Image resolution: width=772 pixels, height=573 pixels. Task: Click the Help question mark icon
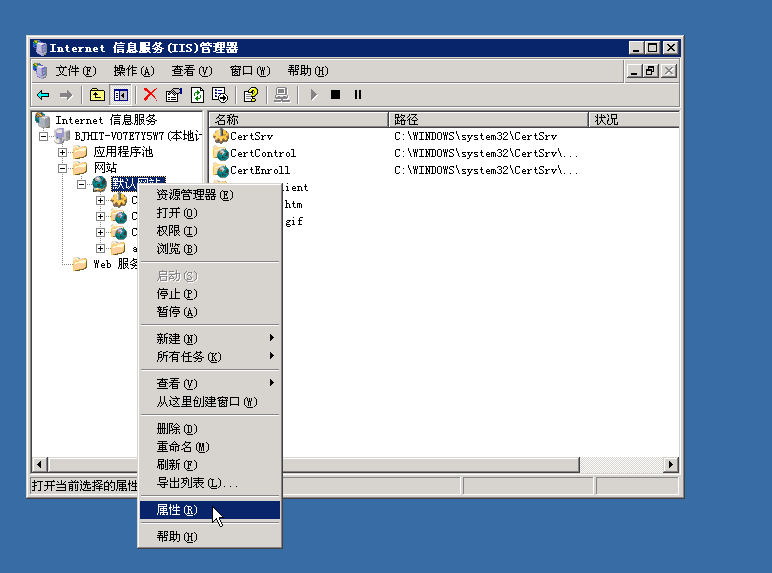pyautogui.click(x=251, y=95)
